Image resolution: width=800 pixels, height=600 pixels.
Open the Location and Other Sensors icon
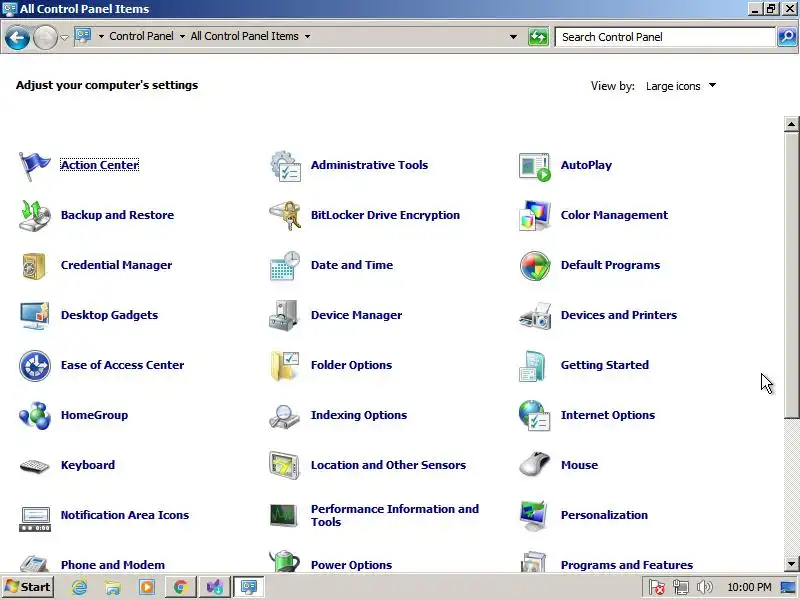pyautogui.click(x=284, y=465)
